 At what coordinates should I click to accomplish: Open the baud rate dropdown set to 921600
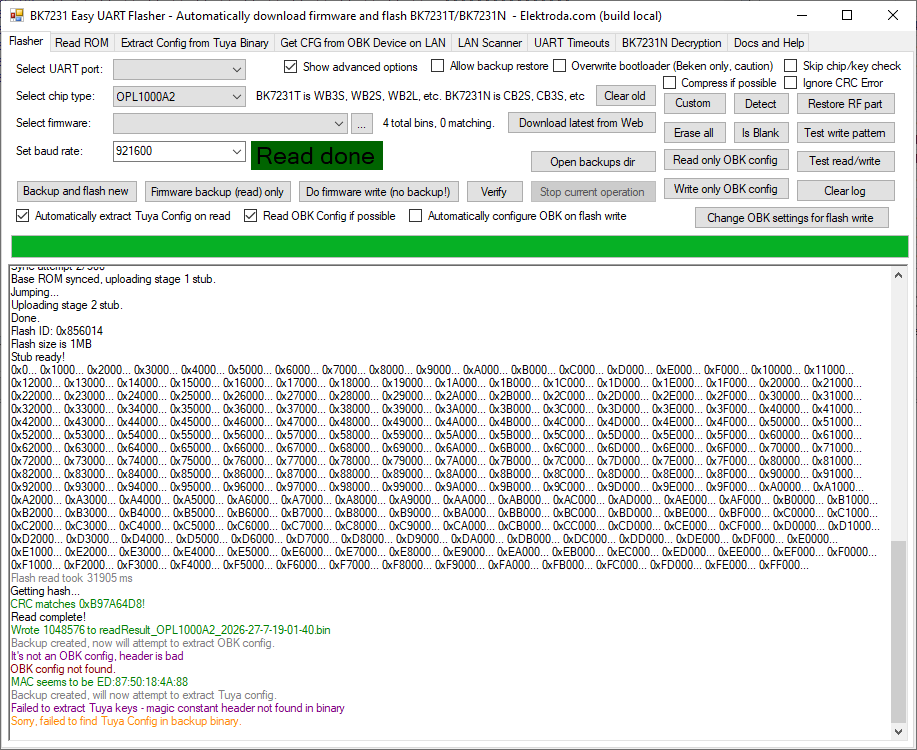[x=179, y=151]
